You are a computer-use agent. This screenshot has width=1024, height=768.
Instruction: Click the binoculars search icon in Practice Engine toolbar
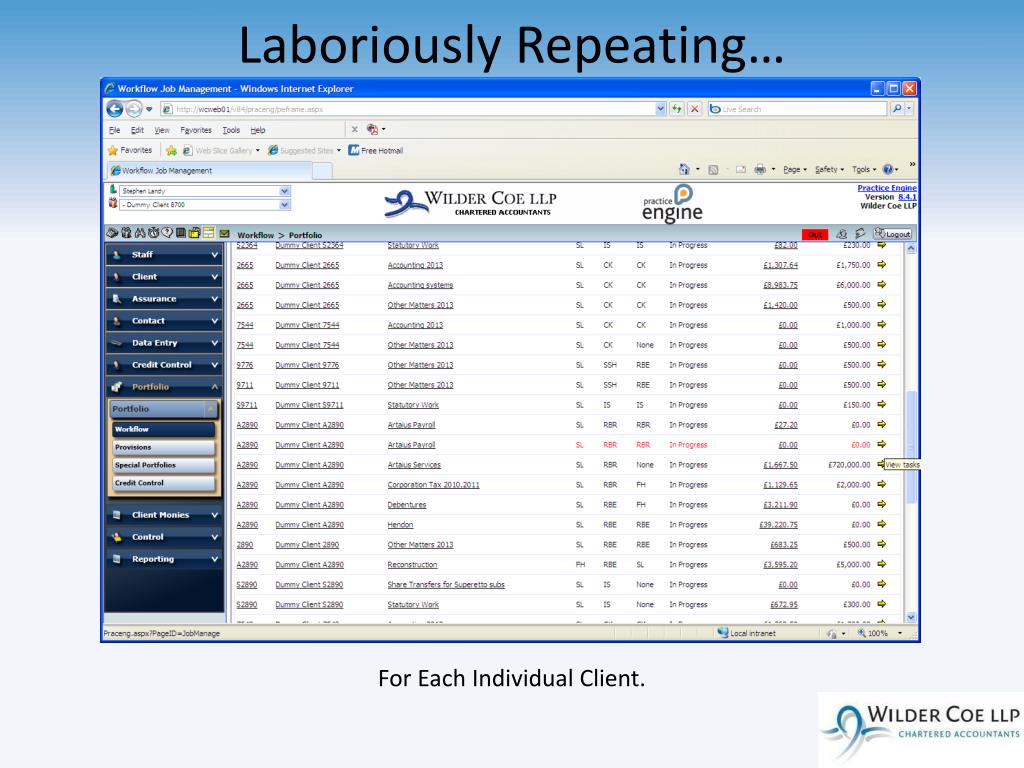click(140, 233)
